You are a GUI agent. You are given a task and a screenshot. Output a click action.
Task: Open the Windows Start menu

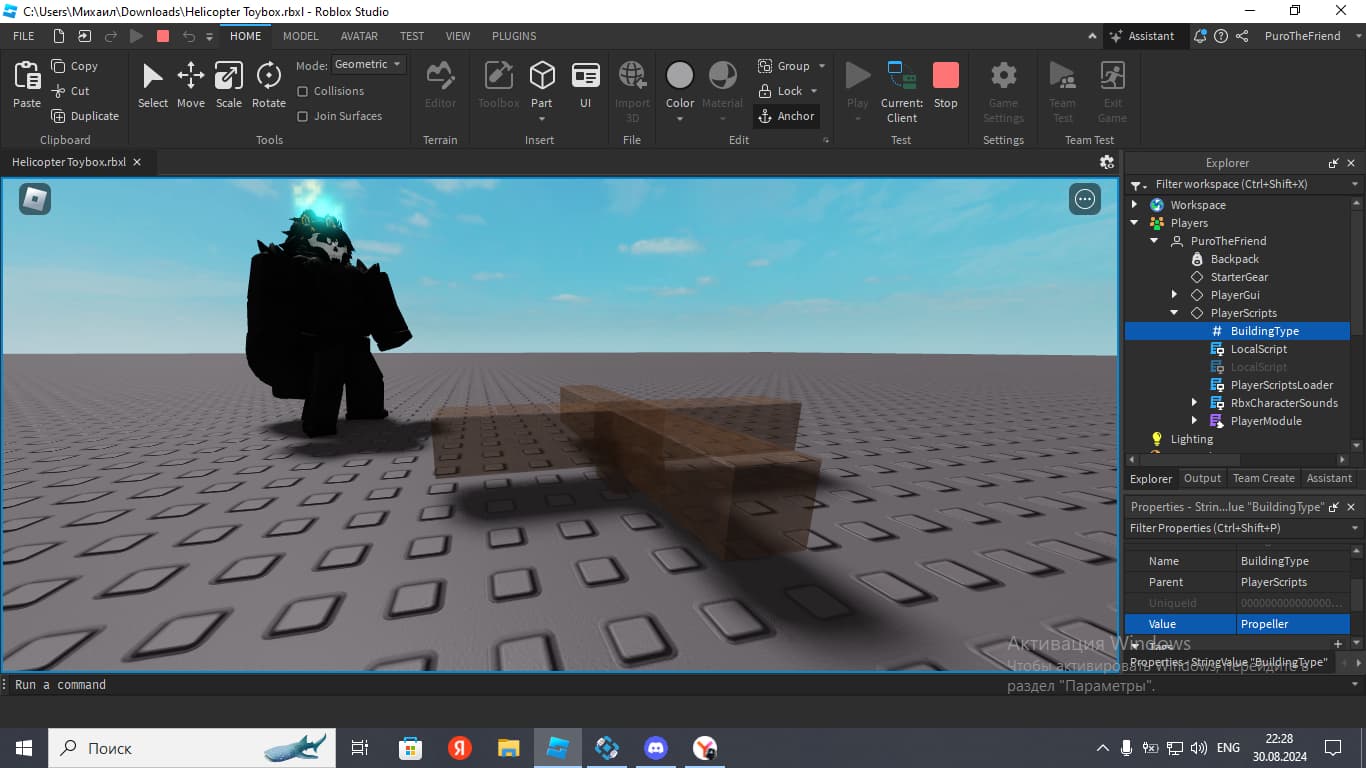click(23, 748)
